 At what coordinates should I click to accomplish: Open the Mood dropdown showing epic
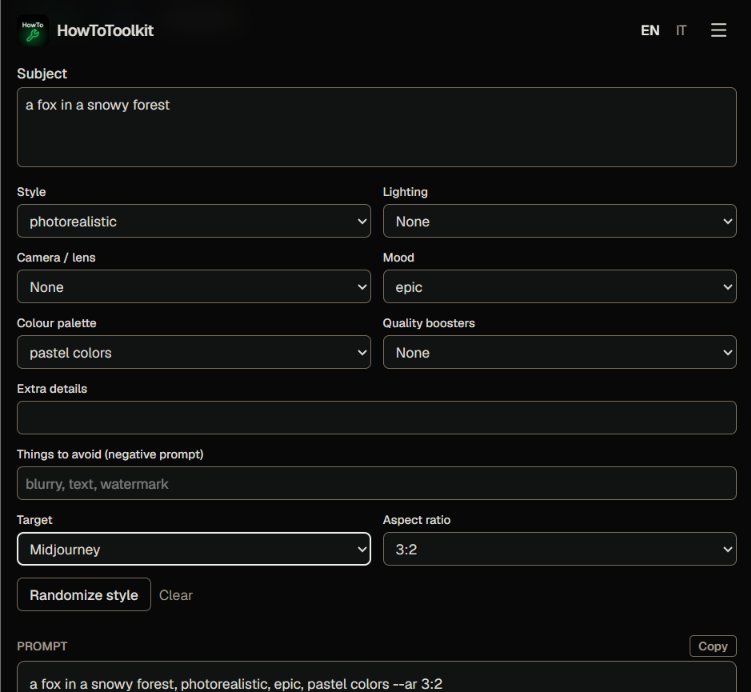tap(559, 286)
